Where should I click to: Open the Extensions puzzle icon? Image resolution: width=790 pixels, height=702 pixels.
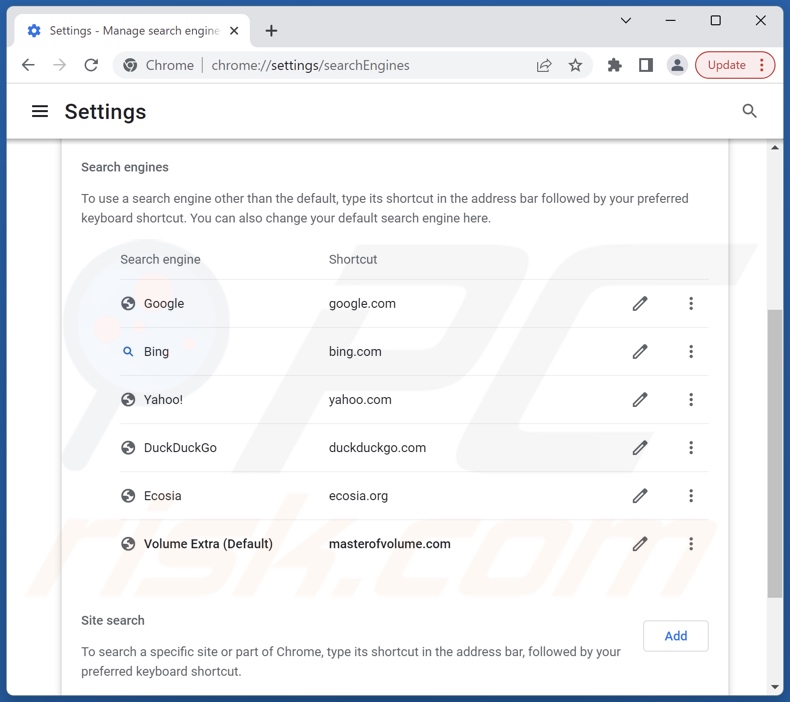(x=614, y=65)
